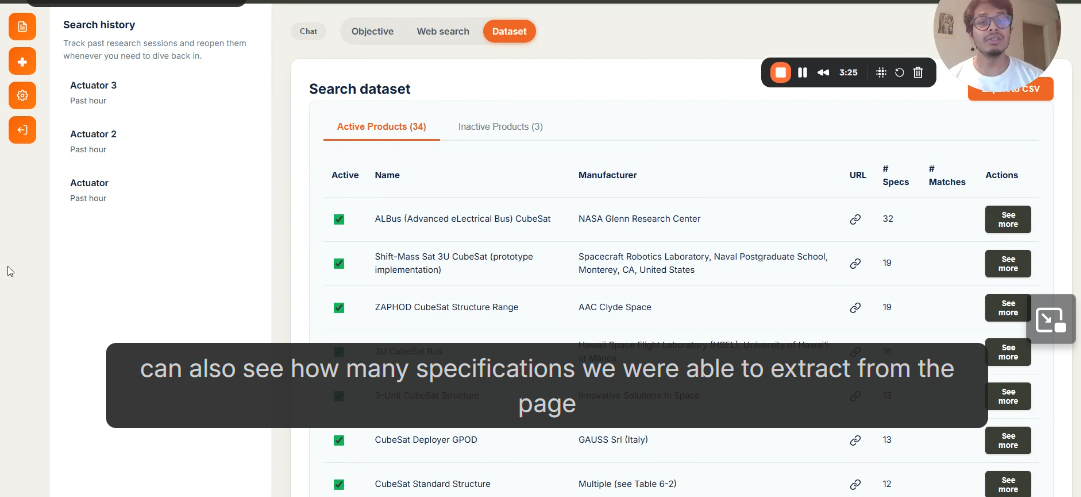
Task: Click the # Specs column header
Action: click(896, 175)
